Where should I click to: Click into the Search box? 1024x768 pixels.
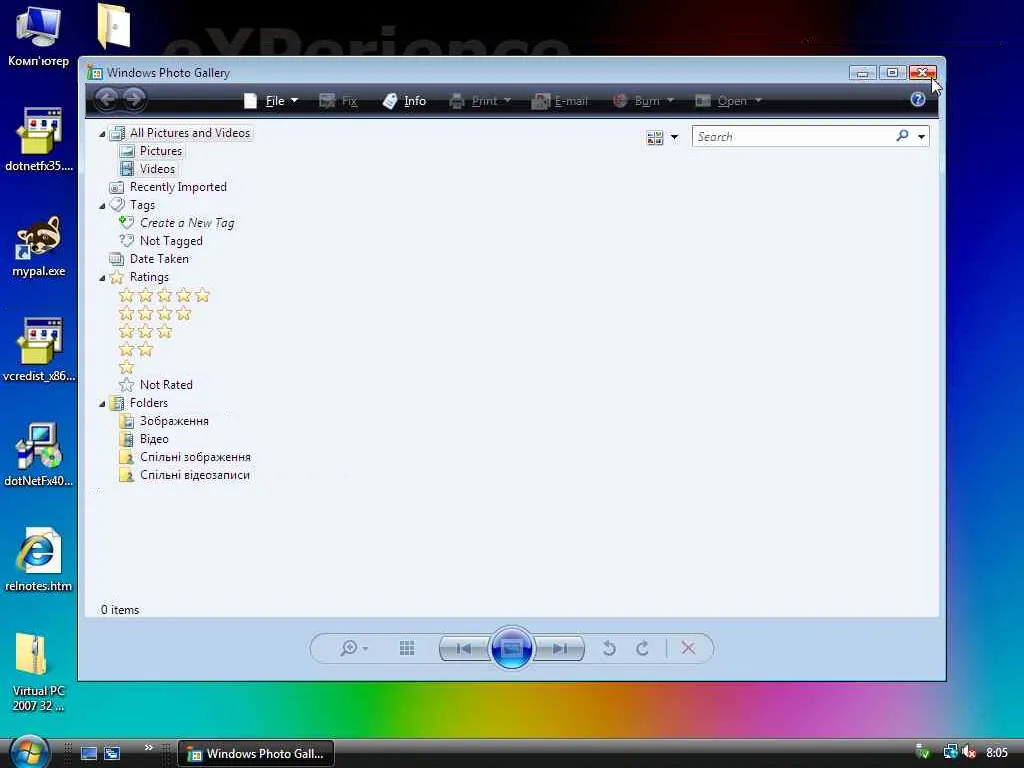pos(793,136)
